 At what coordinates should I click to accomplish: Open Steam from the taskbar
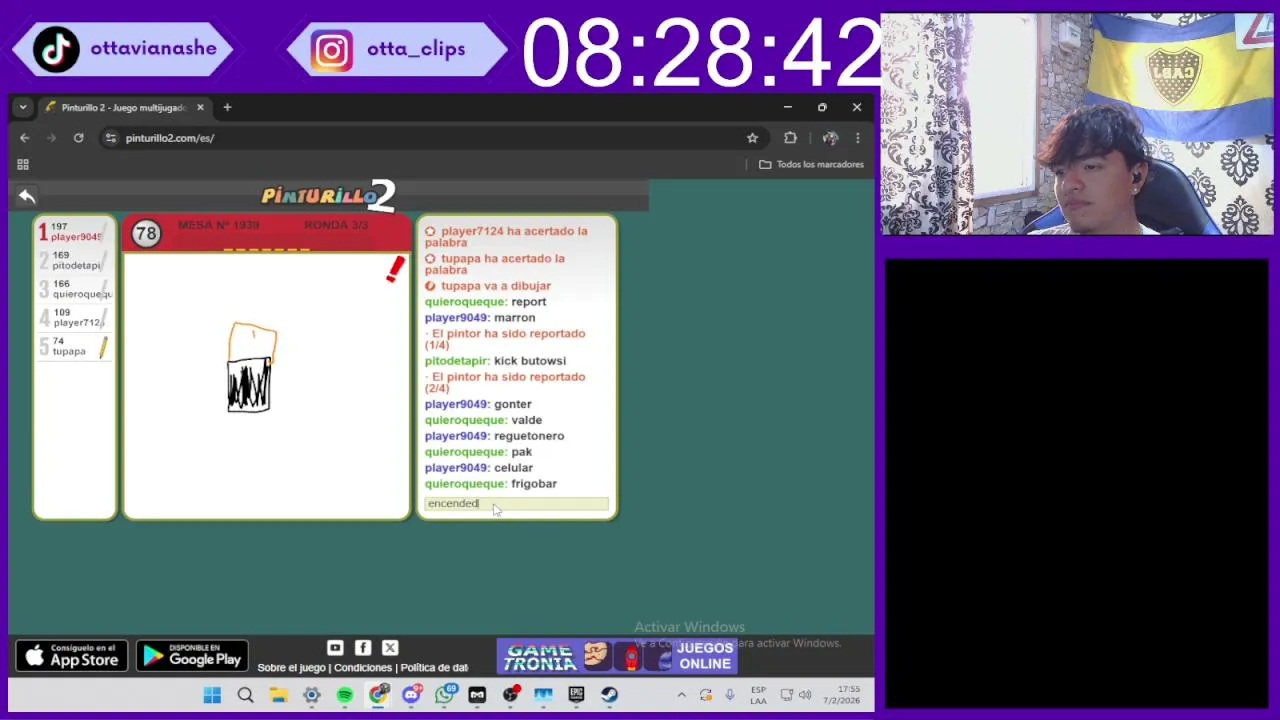tap(609, 695)
